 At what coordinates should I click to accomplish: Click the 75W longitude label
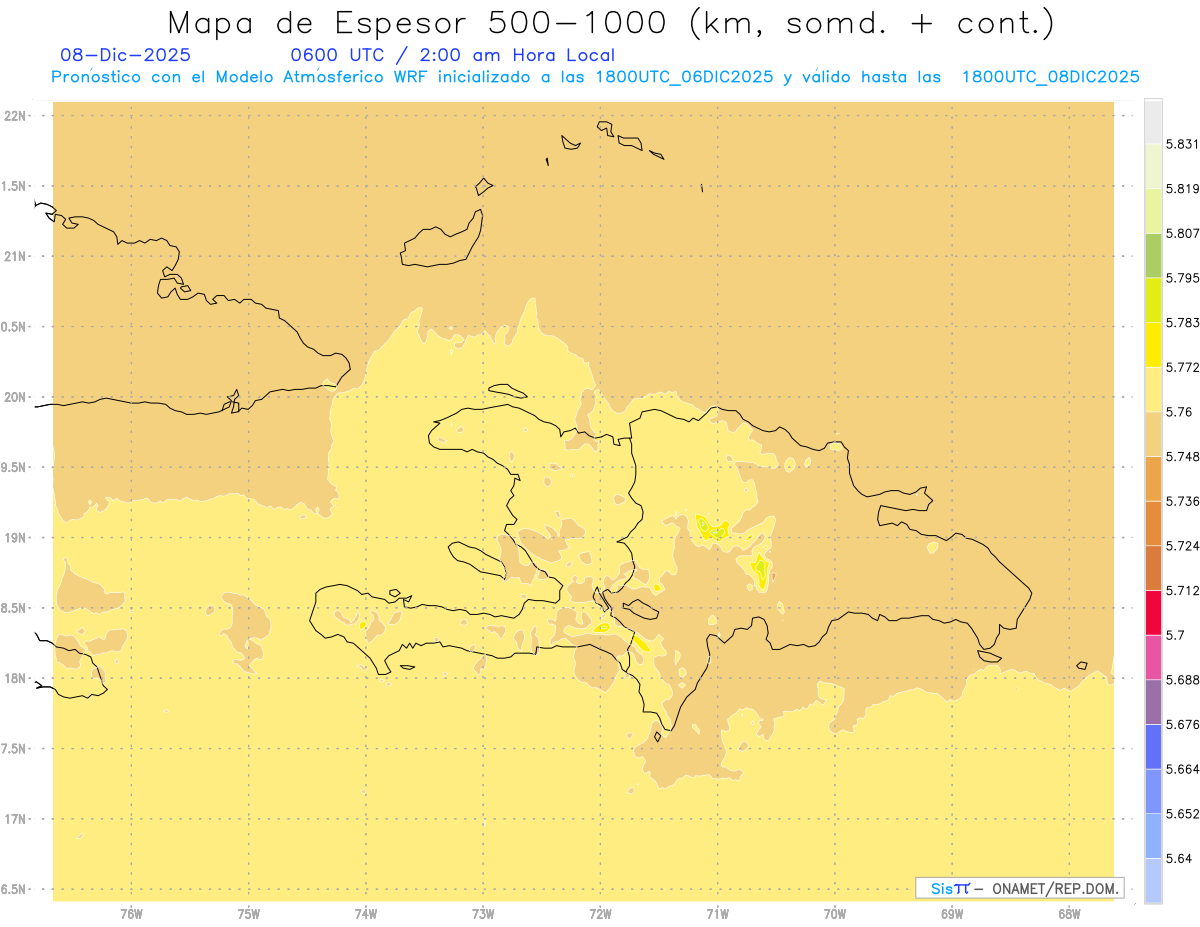tap(248, 914)
